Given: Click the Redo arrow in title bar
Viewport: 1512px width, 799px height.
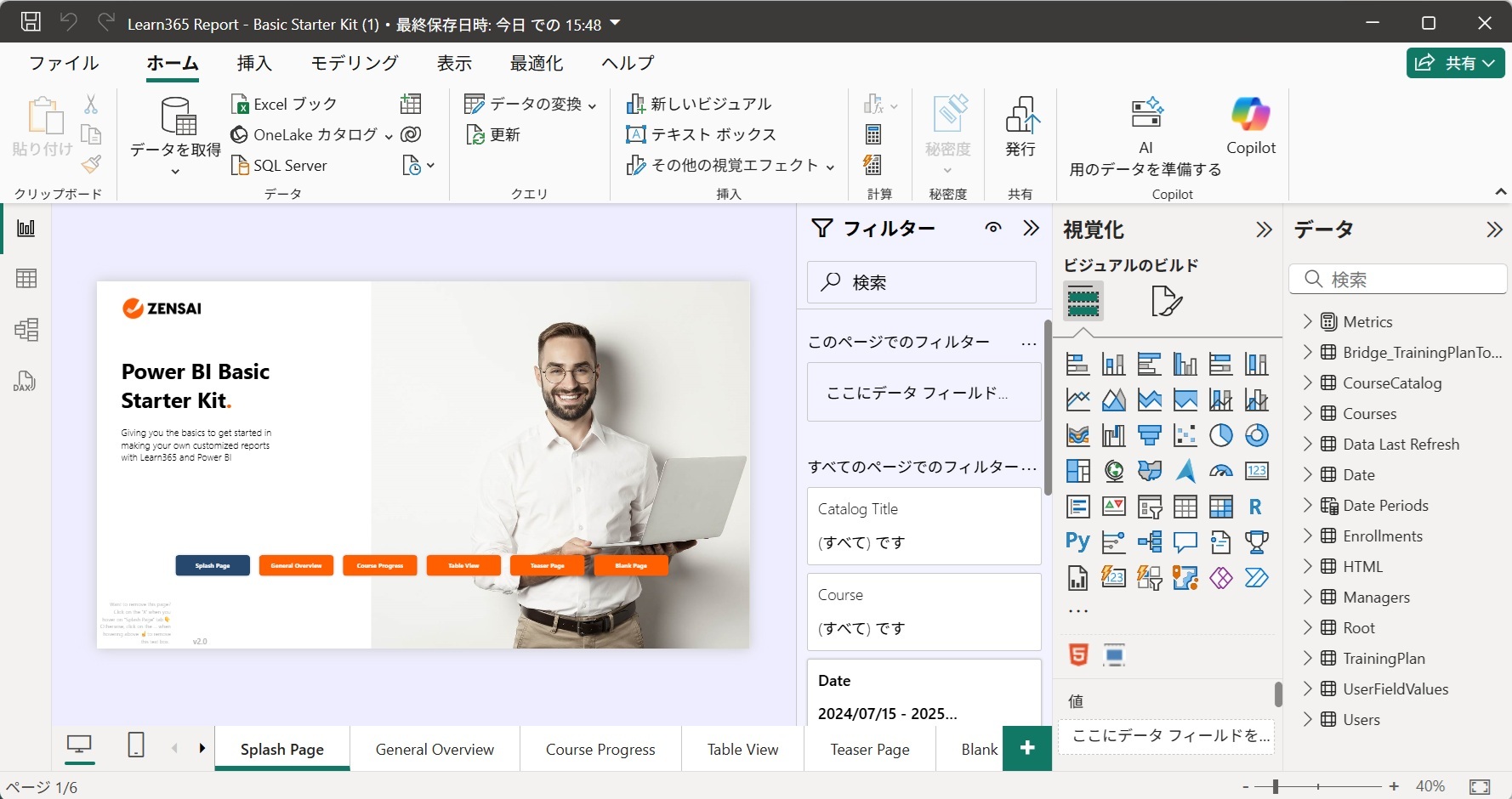Looking at the screenshot, I should pyautogui.click(x=106, y=22).
